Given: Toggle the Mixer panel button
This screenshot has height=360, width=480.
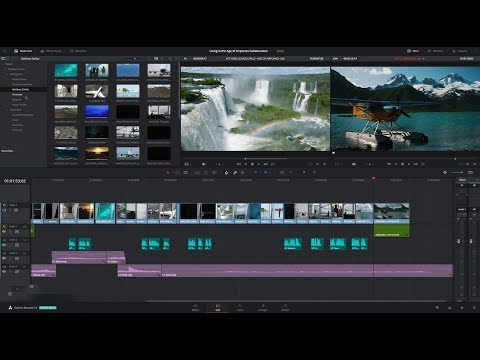Looking at the screenshot, I should [x=413, y=51].
